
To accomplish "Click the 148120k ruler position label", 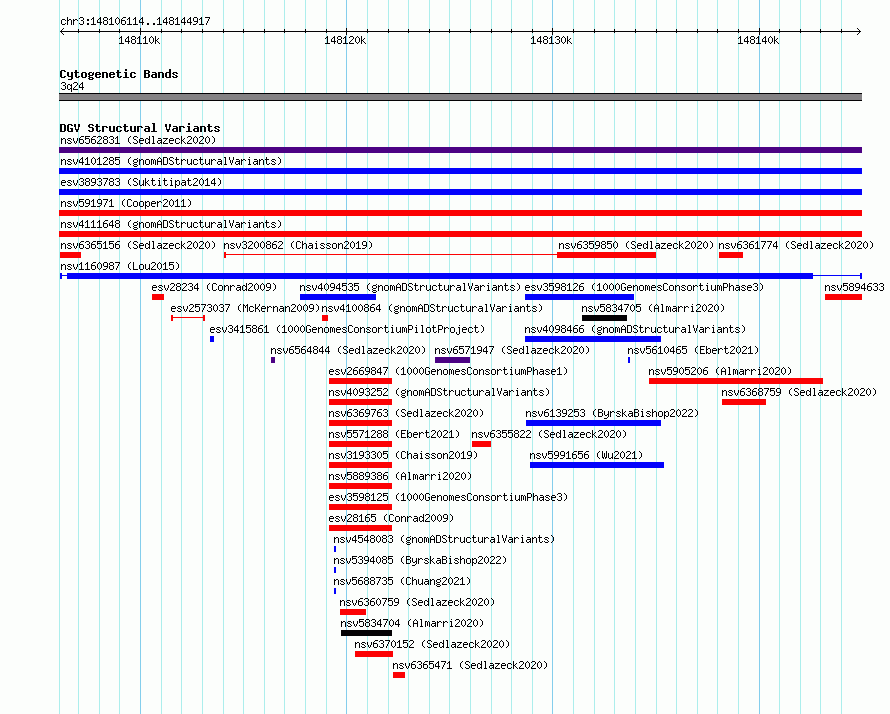I will (345, 40).
